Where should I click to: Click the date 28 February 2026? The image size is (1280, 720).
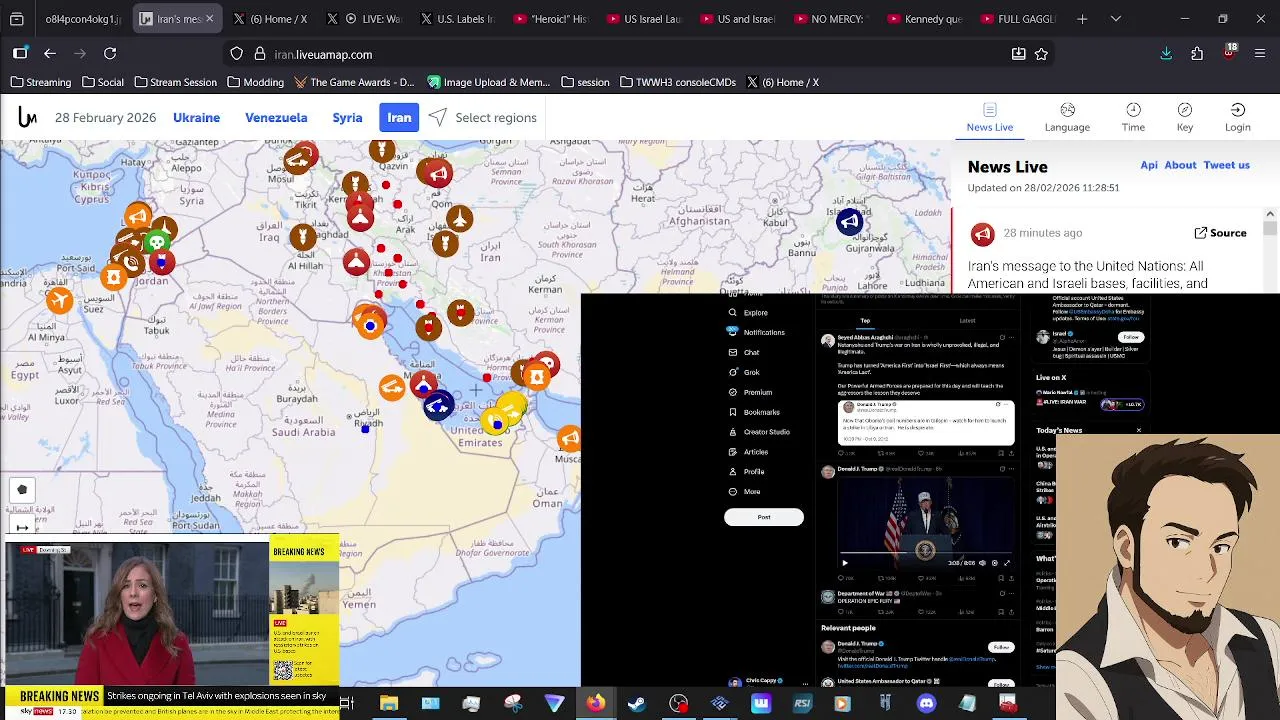tap(105, 118)
